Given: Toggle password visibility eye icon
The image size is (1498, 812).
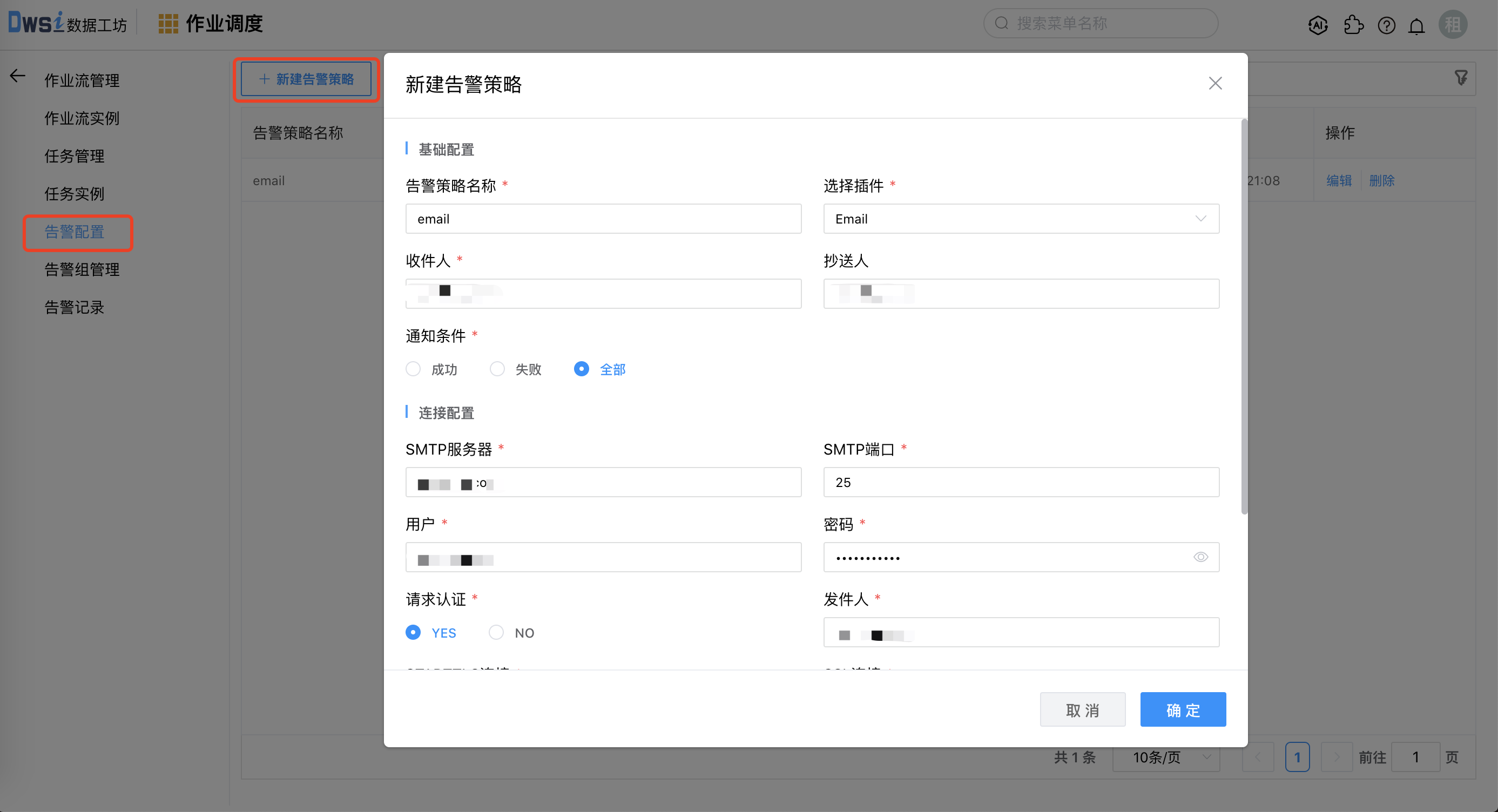Looking at the screenshot, I should coord(1201,556).
